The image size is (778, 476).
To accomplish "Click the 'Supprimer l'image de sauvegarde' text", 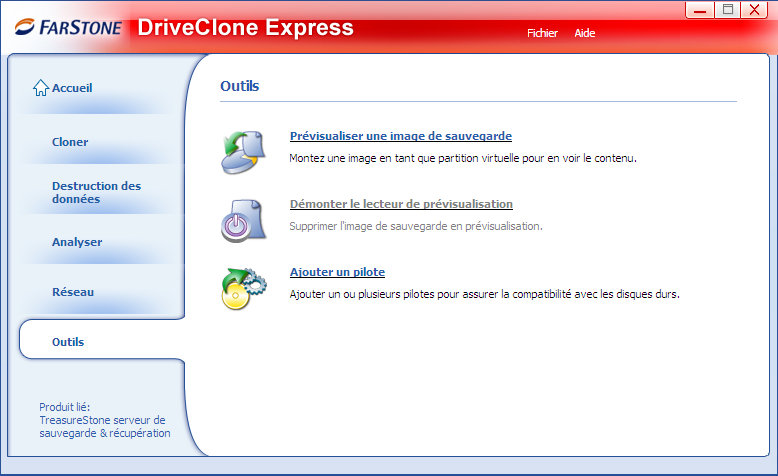I will coord(416,226).
